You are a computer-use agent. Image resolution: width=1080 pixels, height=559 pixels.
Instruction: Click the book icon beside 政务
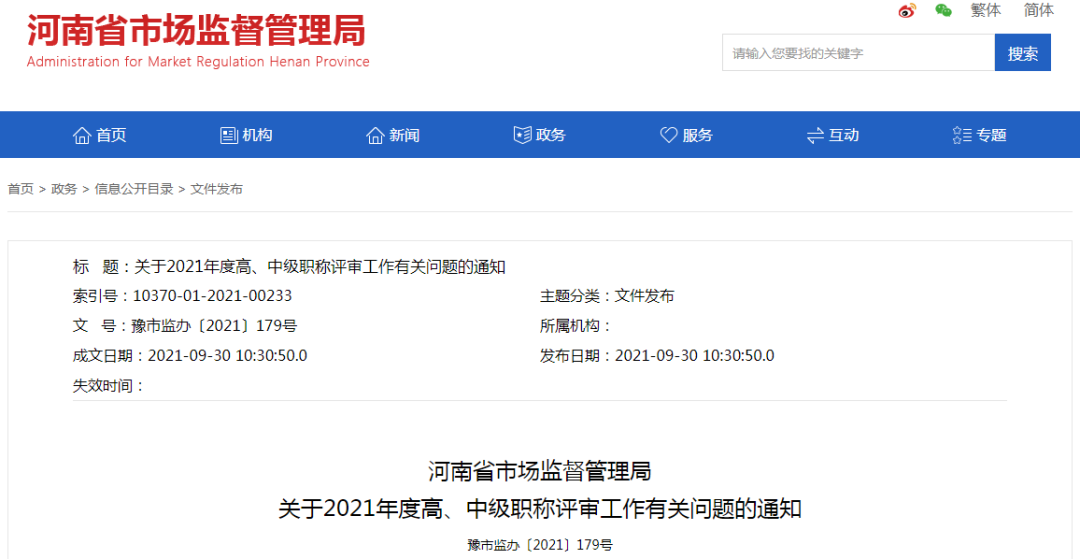[522, 135]
